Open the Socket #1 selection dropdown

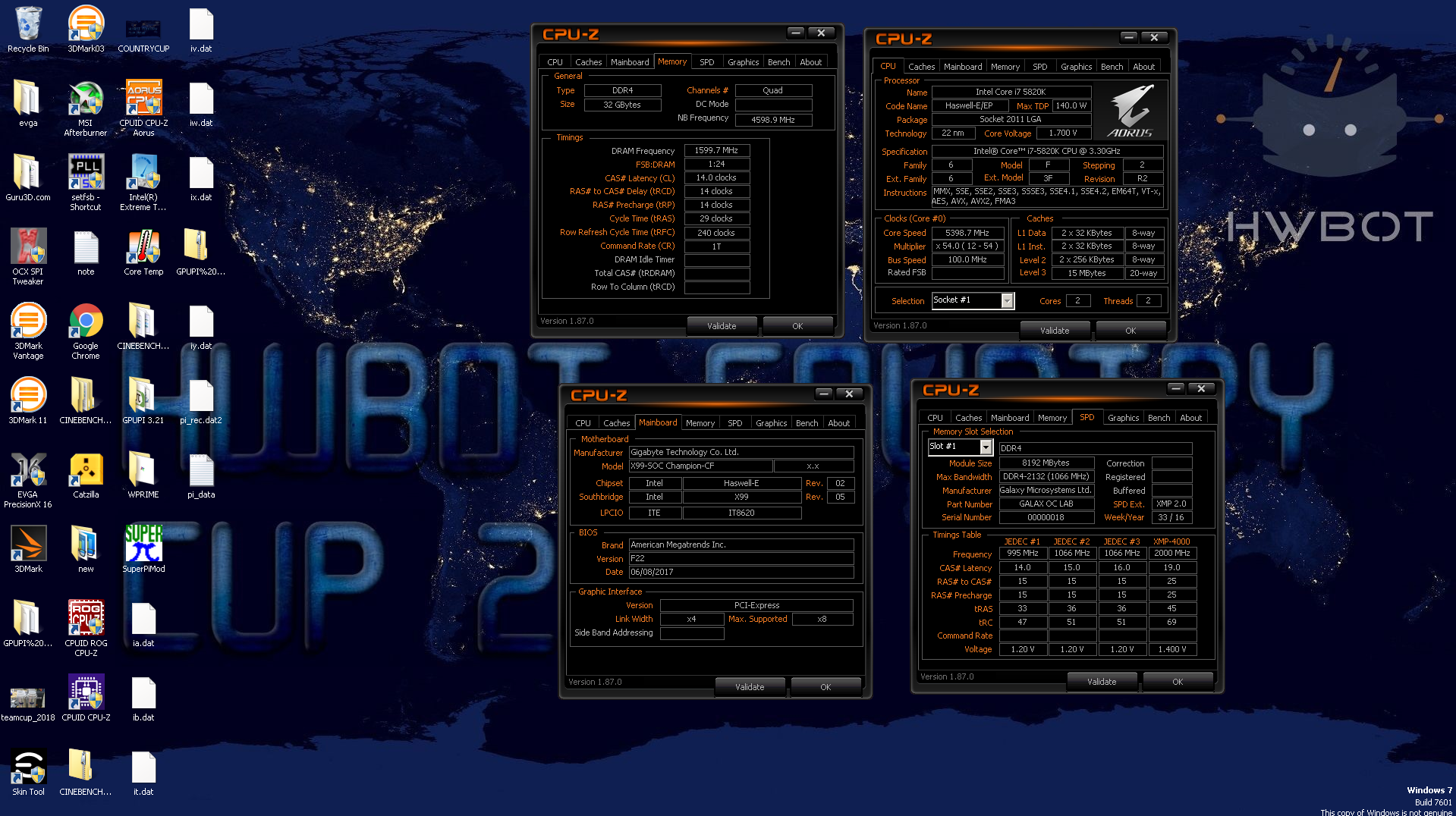coord(973,300)
